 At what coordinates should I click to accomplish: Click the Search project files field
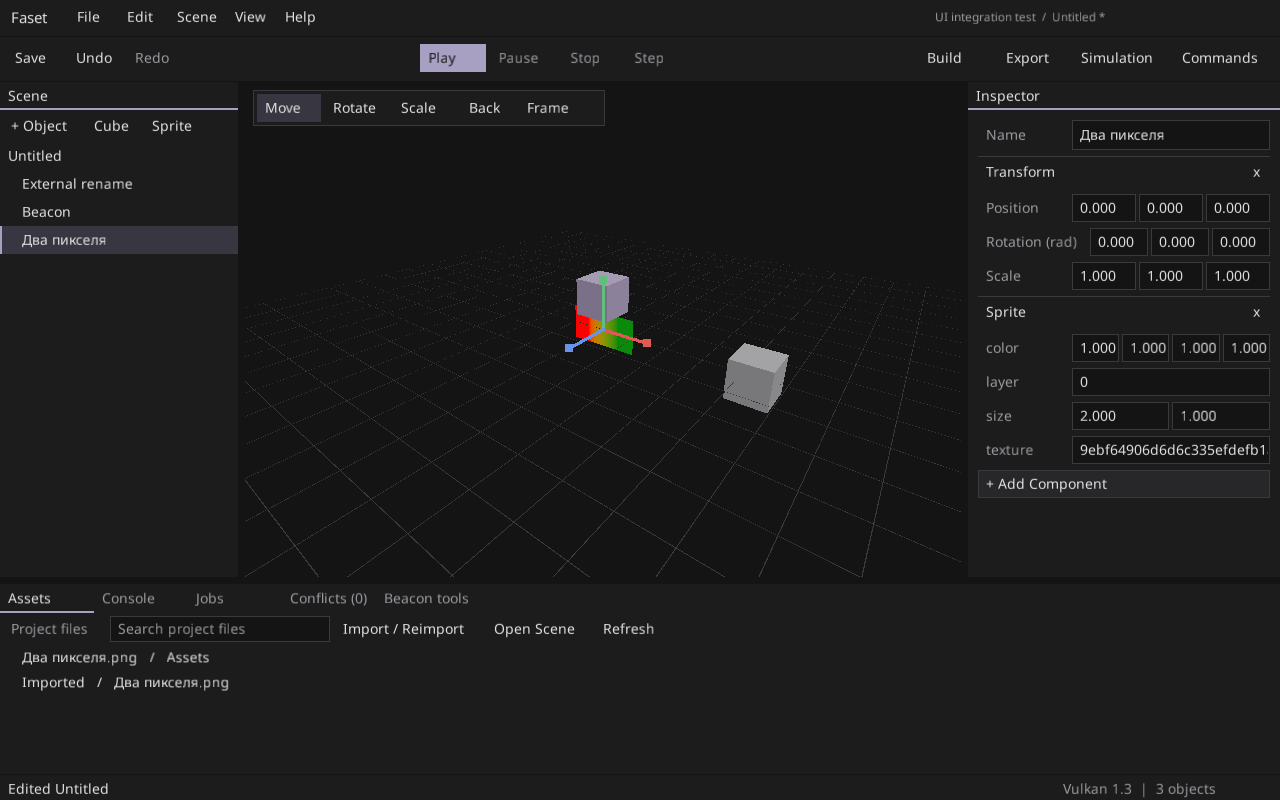coord(219,629)
